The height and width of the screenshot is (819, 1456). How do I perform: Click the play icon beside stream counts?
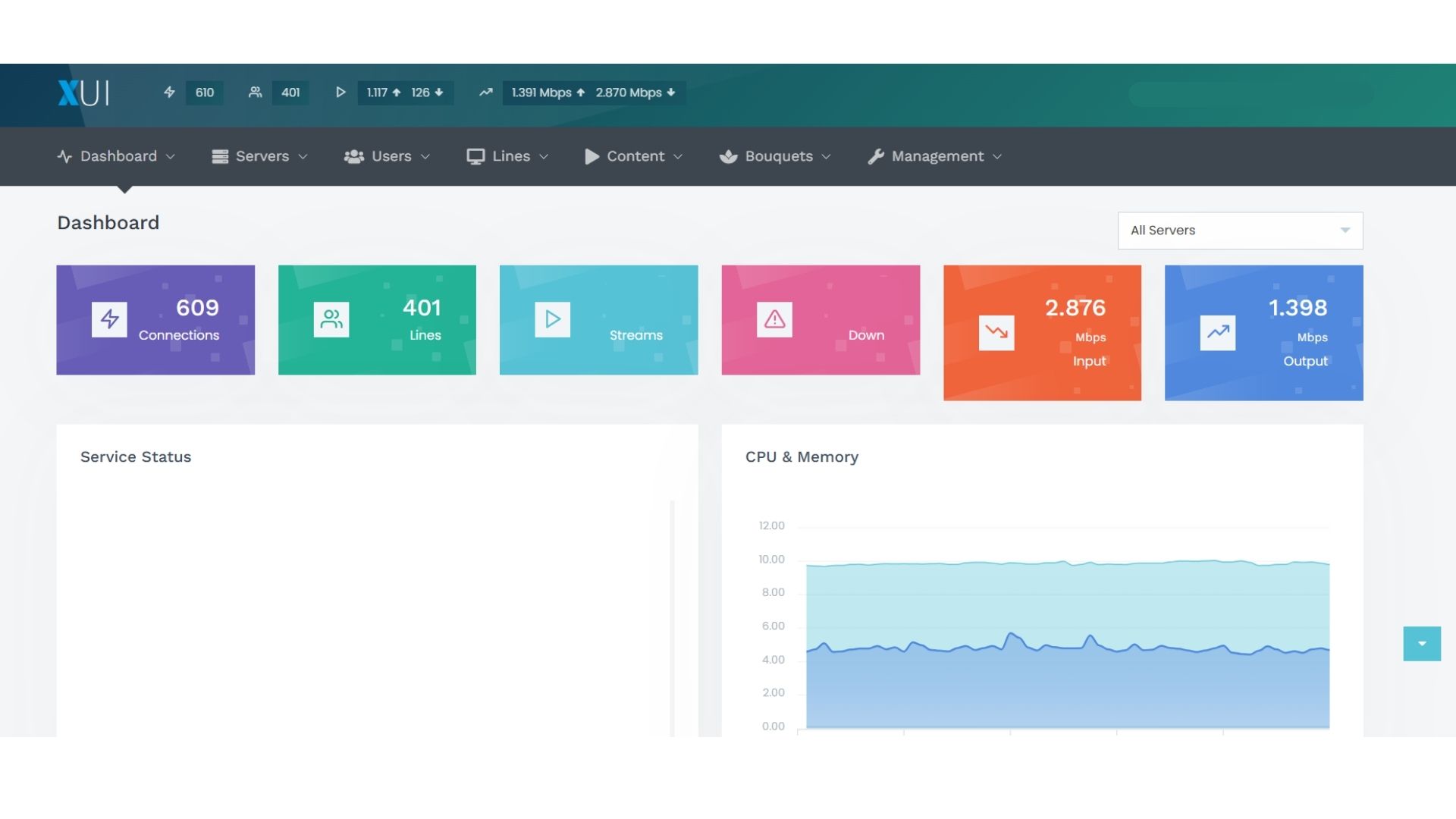[x=340, y=93]
